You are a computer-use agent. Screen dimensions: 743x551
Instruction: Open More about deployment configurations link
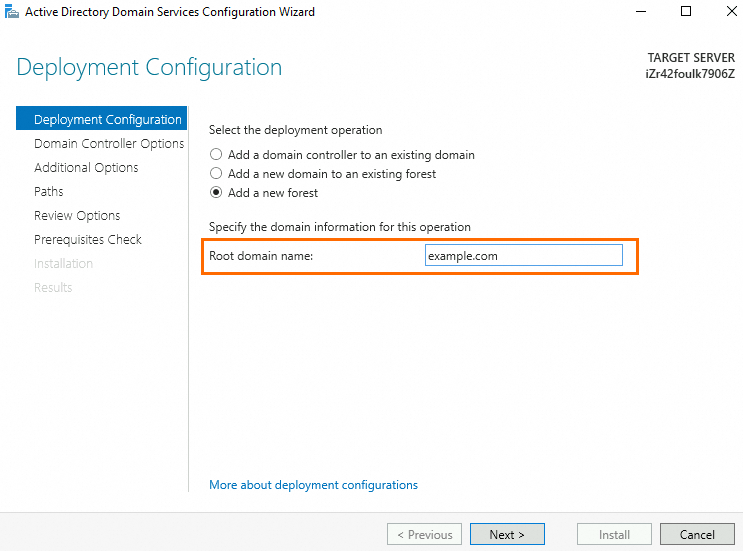click(313, 485)
